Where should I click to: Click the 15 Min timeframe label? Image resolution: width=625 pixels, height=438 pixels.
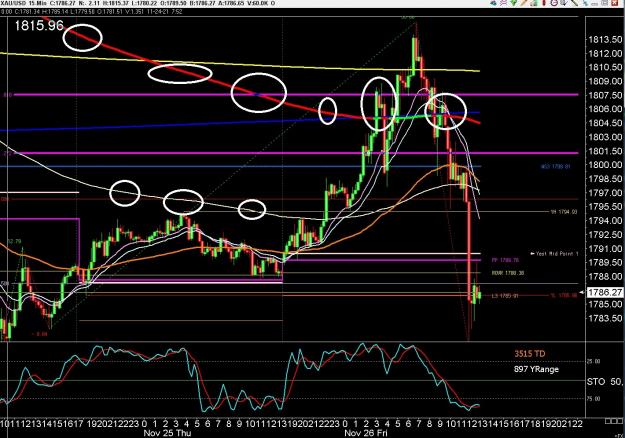coord(37,3)
